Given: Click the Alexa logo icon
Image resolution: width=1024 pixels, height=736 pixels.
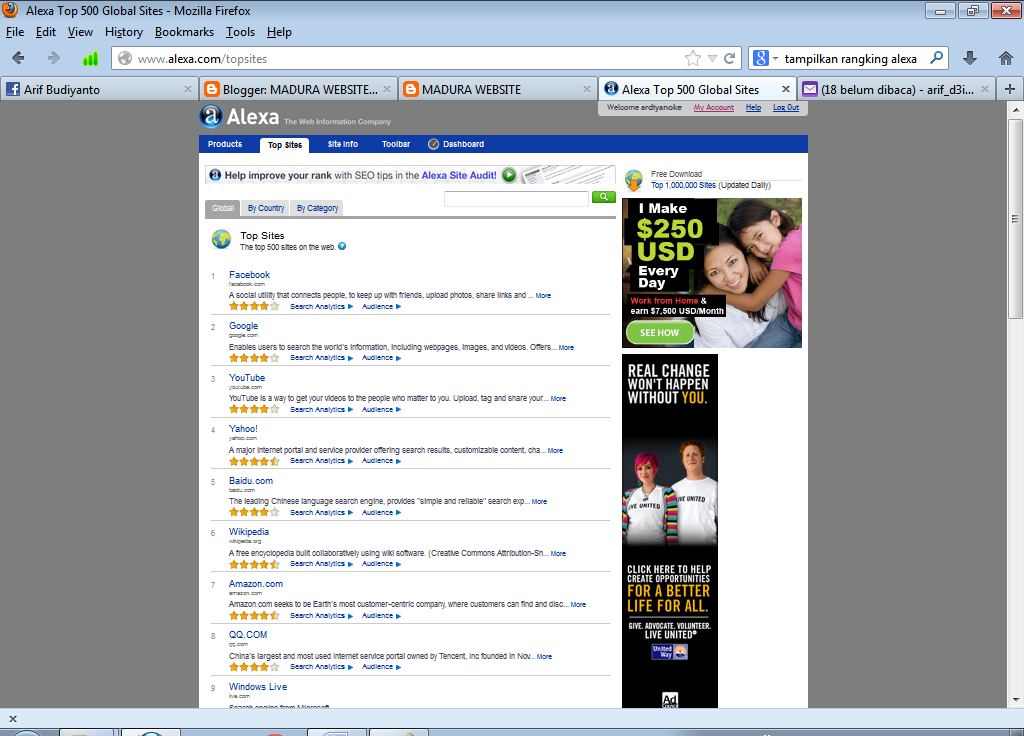Looking at the screenshot, I should pos(210,116).
